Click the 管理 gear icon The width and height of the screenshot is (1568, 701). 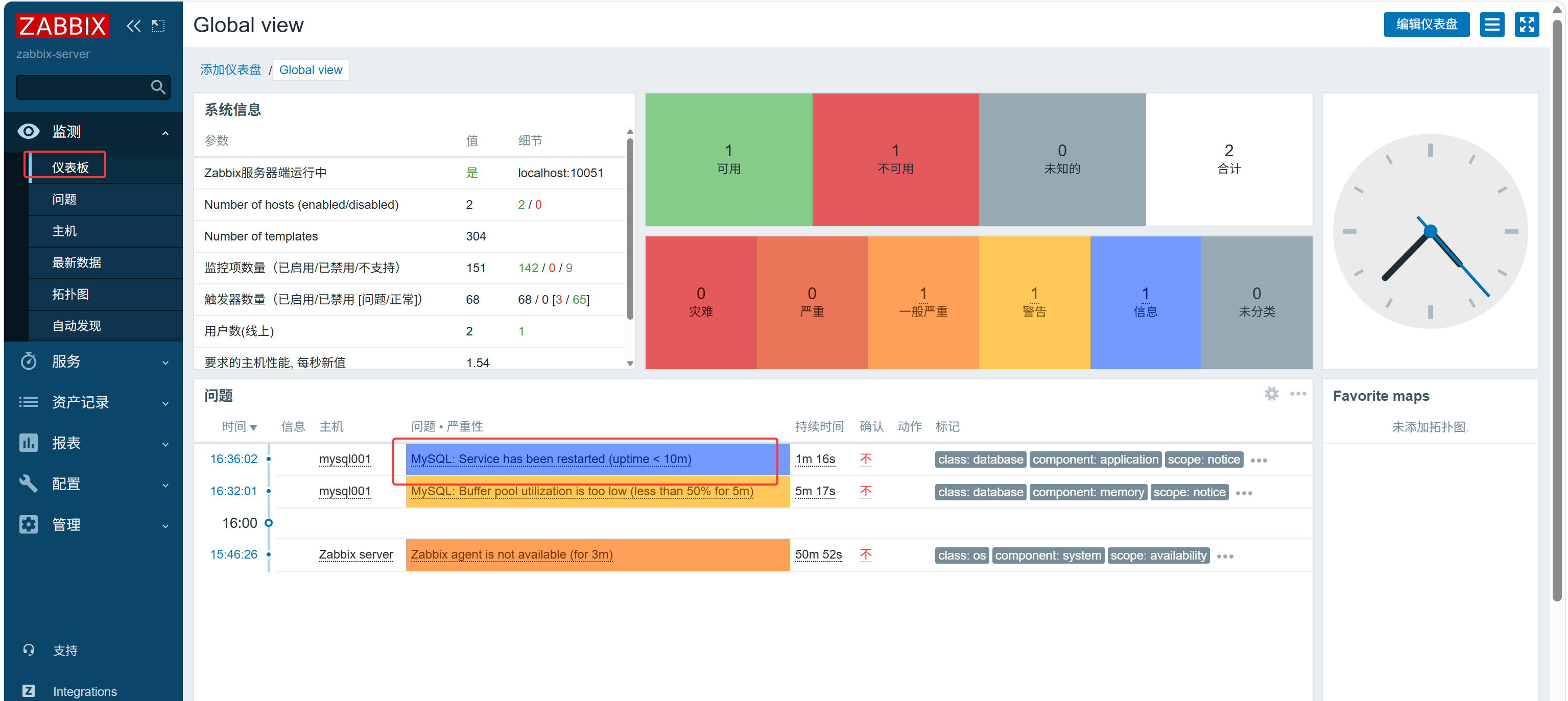(x=28, y=524)
